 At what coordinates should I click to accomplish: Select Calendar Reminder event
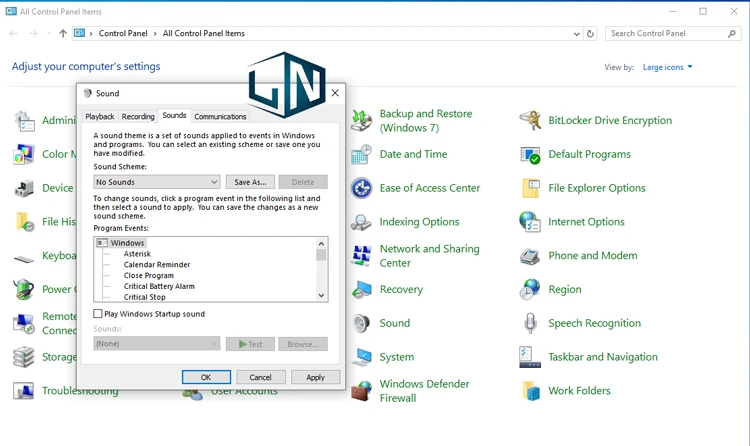157,265
